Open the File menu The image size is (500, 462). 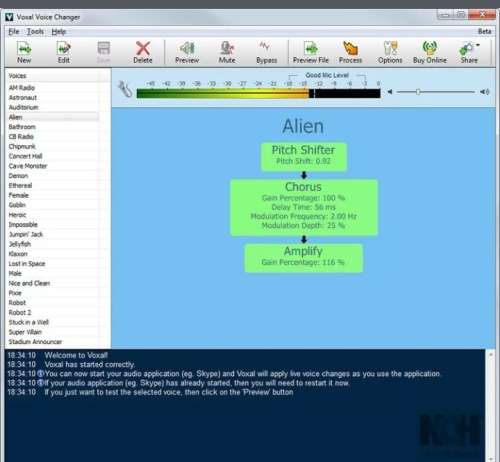pyautogui.click(x=14, y=32)
